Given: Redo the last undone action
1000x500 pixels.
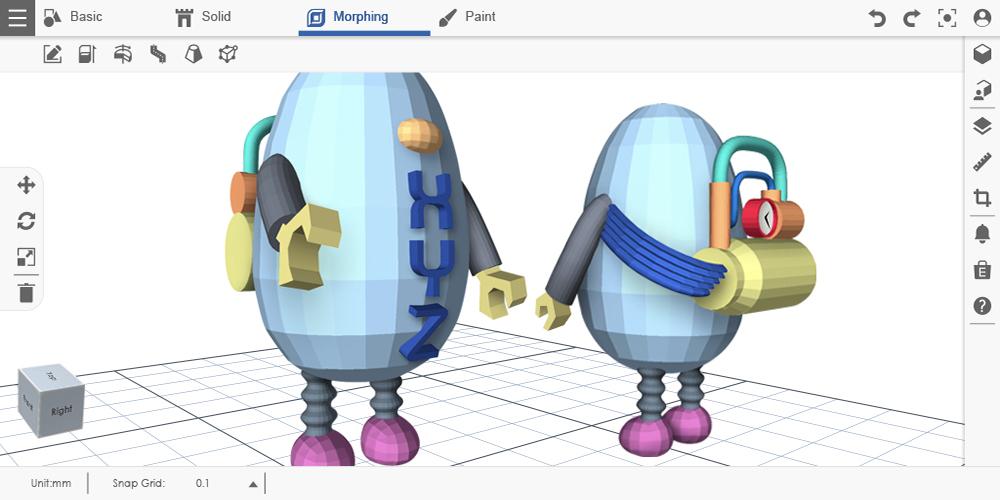Looking at the screenshot, I should [912, 18].
